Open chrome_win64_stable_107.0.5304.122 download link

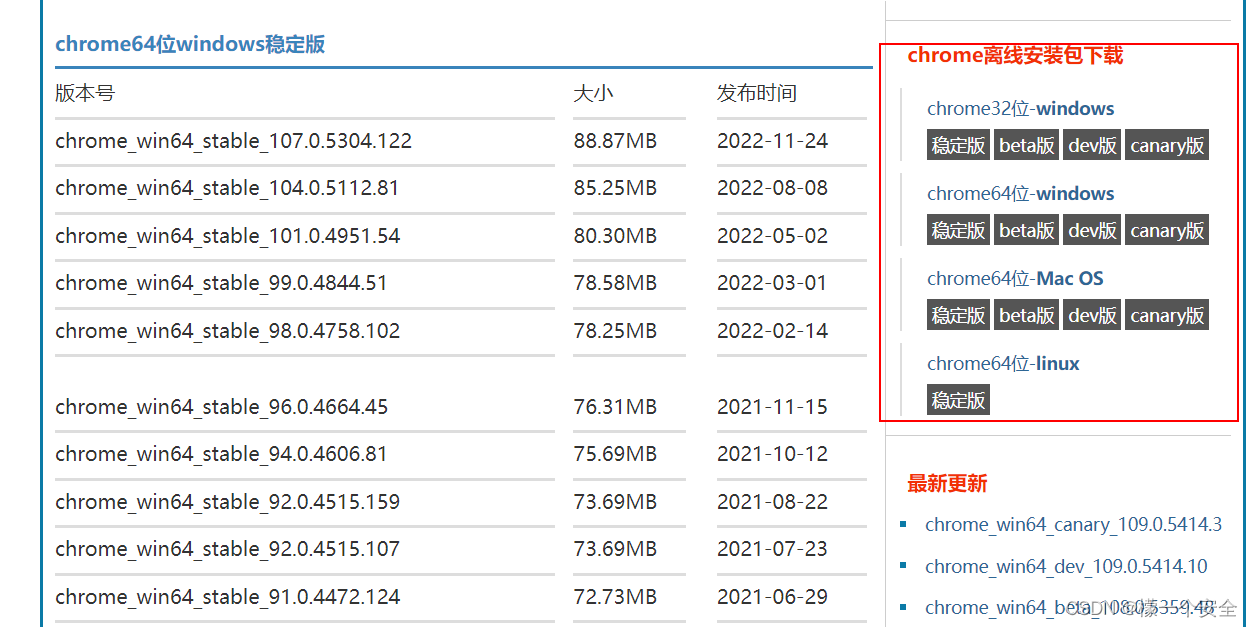[233, 141]
